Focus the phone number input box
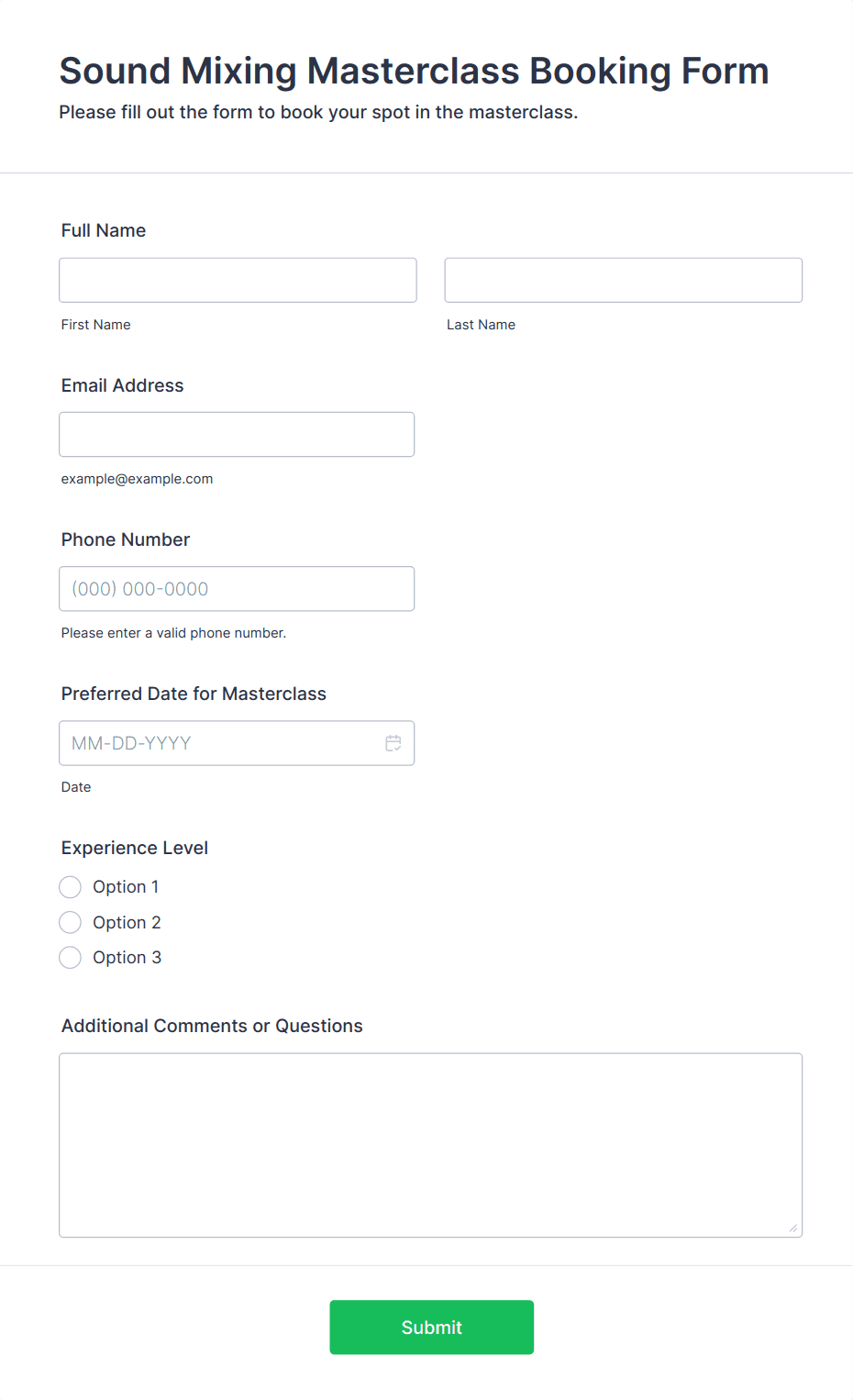853x1400 pixels. (237, 589)
